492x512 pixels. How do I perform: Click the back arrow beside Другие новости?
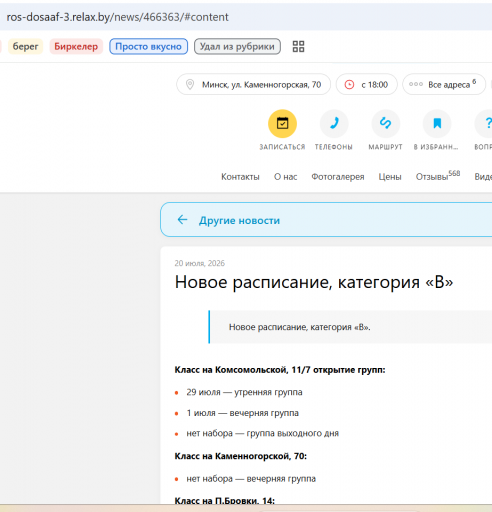[182, 220]
